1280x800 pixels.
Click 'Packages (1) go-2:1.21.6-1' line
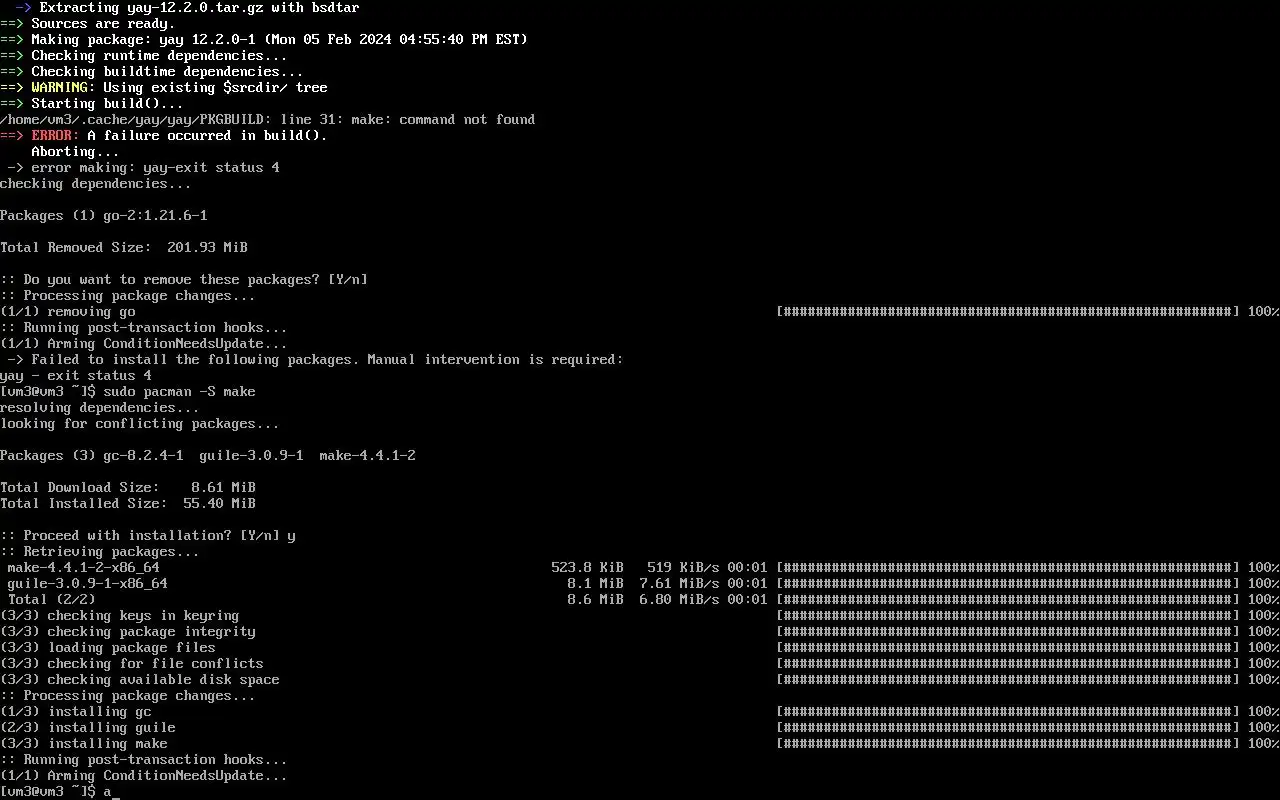[103, 215]
